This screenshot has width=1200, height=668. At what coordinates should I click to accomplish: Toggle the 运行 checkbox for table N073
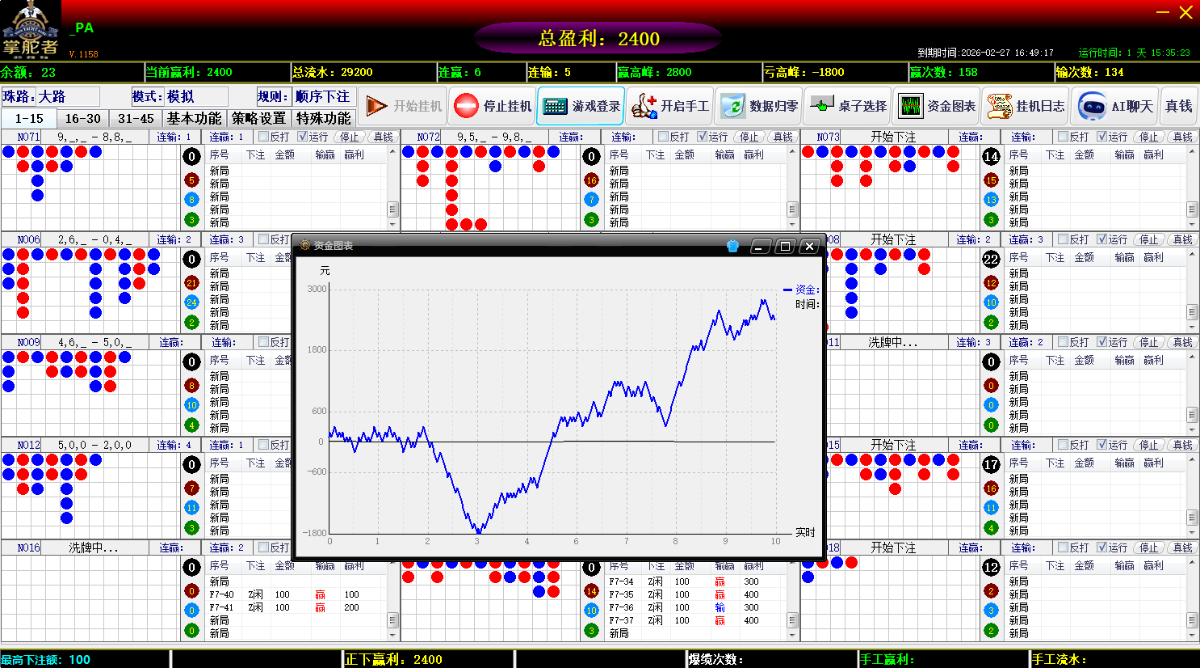pyautogui.click(x=1103, y=137)
